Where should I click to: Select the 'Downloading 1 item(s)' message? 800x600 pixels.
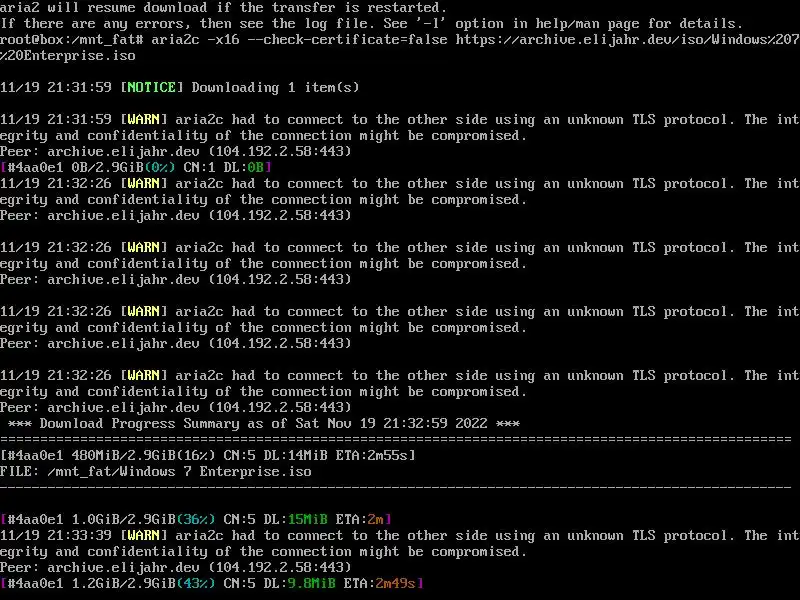click(x=276, y=88)
